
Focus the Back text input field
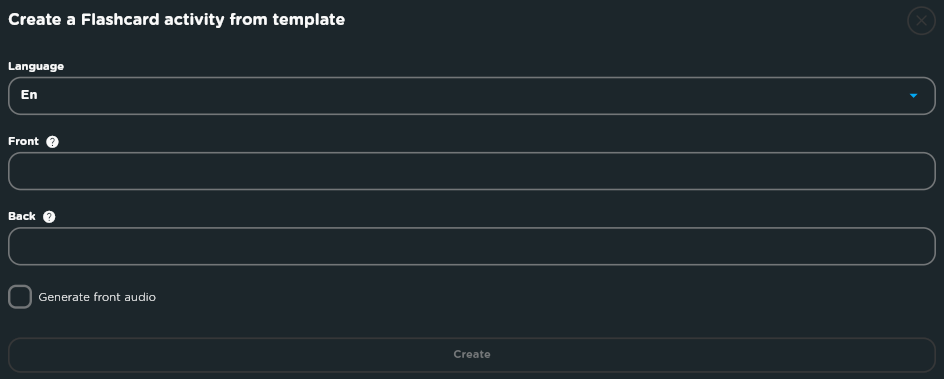tap(471, 246)
